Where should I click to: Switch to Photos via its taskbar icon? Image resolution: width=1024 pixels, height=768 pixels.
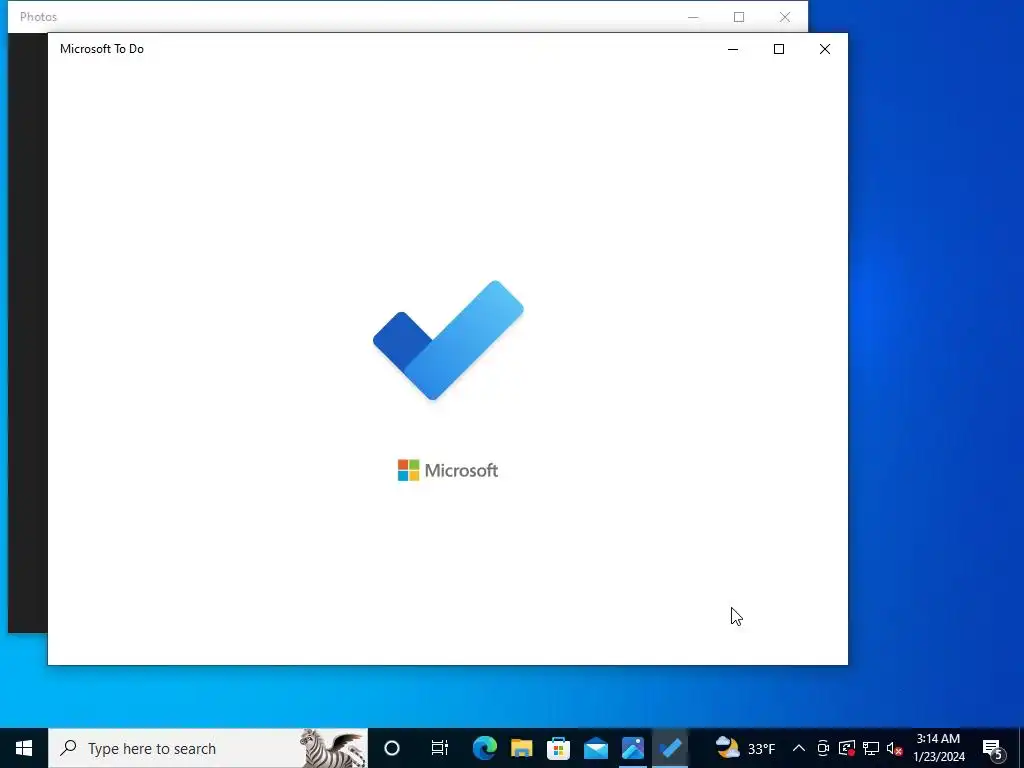pos(633,748)
